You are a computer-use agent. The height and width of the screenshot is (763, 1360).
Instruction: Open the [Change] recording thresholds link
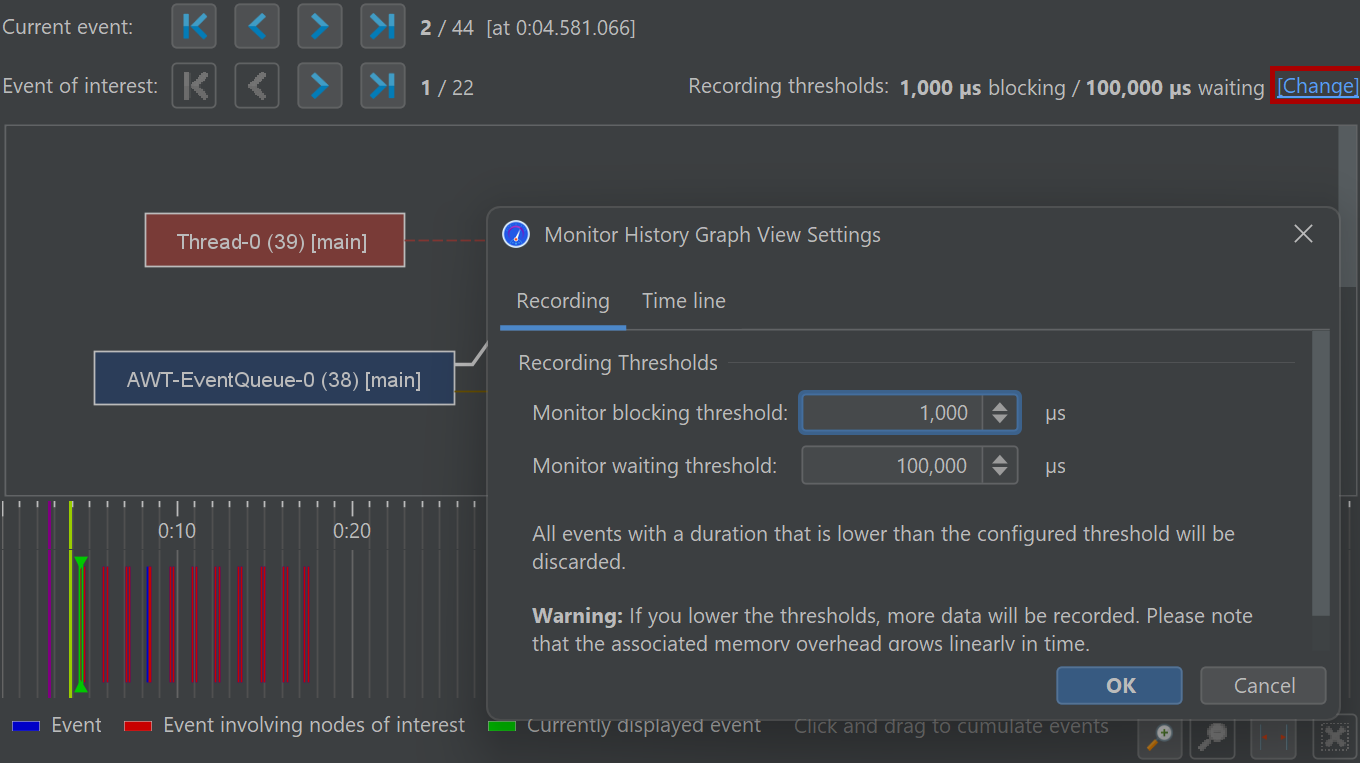[1316, 86]
